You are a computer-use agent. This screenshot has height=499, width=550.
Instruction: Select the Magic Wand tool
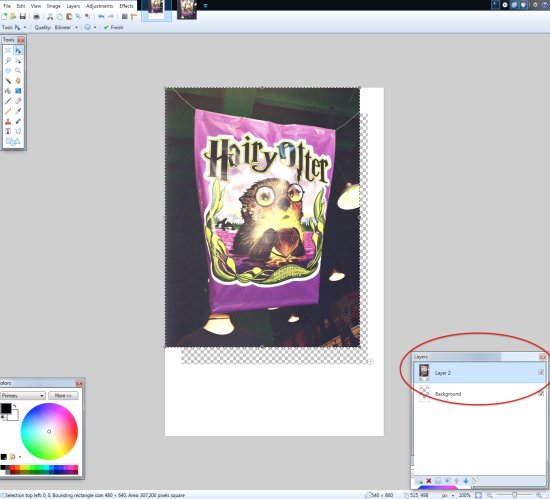(x=8, y=81)
